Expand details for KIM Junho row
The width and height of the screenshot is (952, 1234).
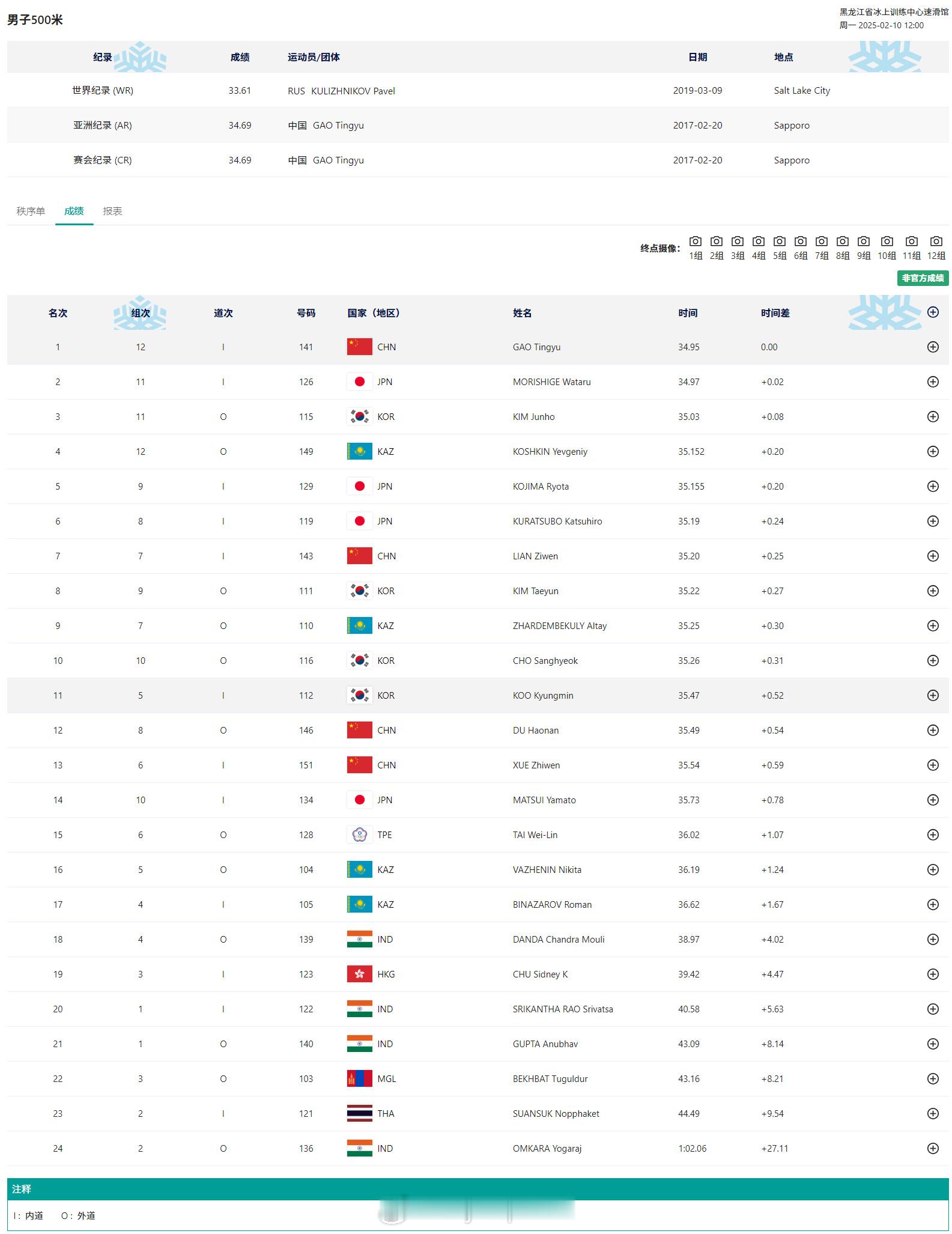coord(933,416)
